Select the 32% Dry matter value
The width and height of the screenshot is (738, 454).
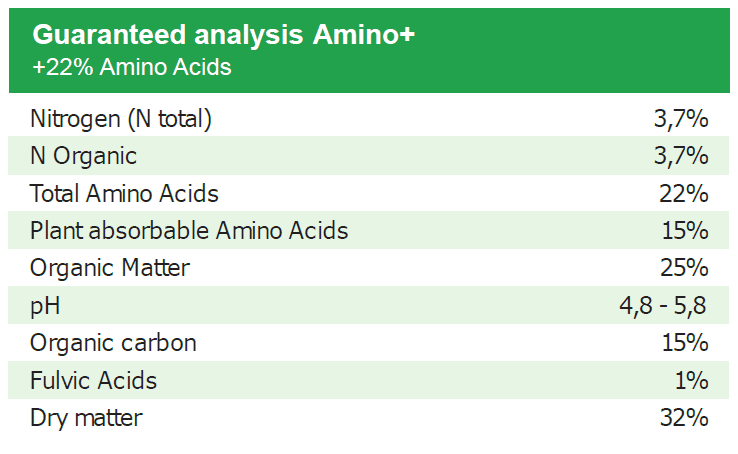[684, 417]
